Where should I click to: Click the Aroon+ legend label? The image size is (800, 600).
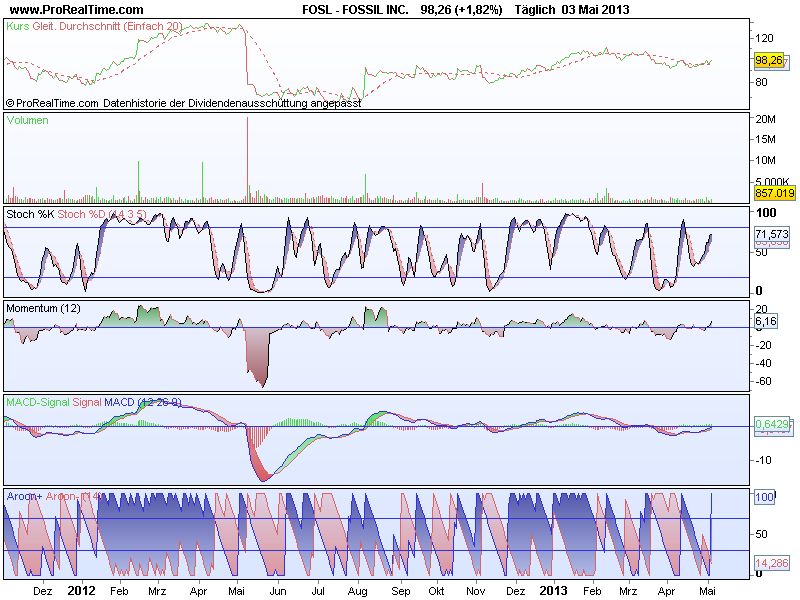24,496
